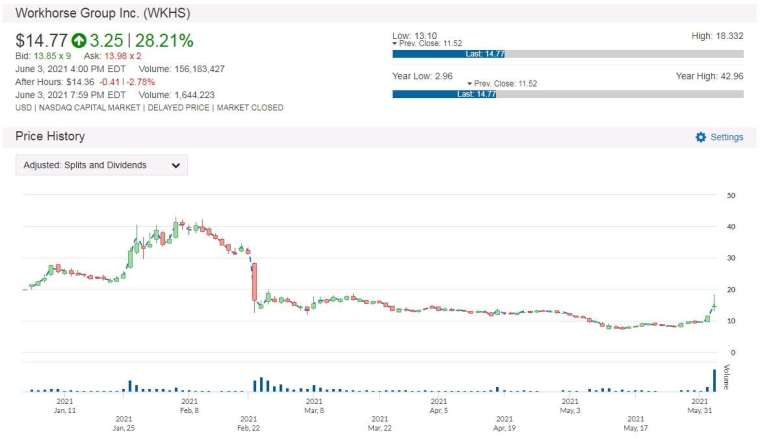The width and height of the screenshot is (760, 439).
Task: Click the after hours -2.78% change
Action: 141,82
